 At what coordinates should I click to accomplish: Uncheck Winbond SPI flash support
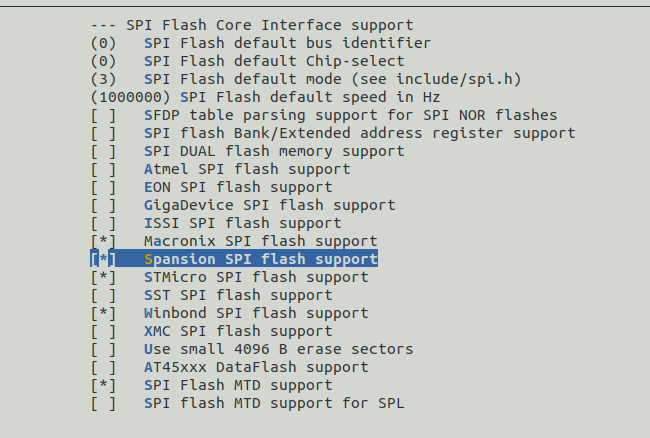(103, 313)
